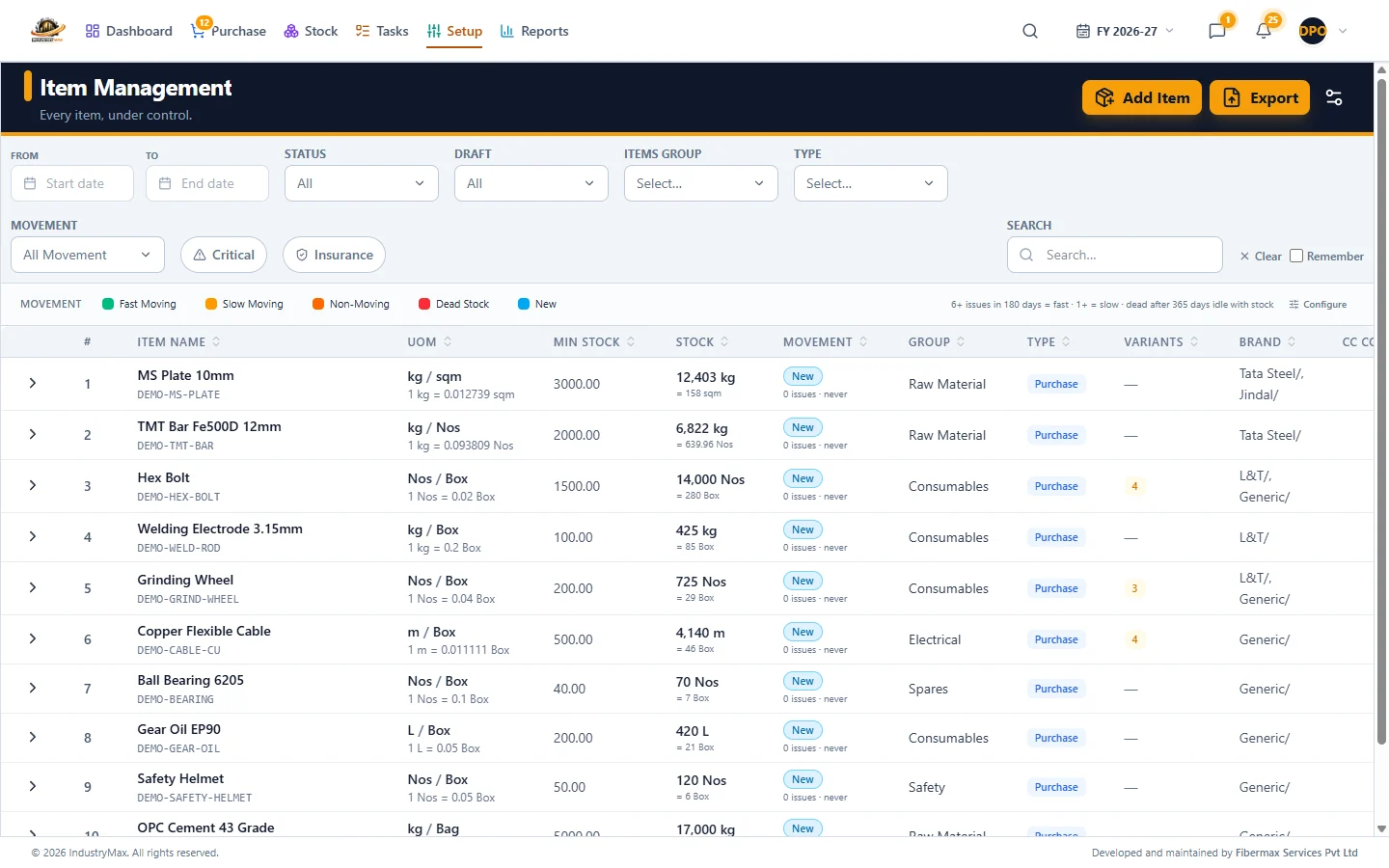
Task: Open the Type filter dropdown
Action: click(x=871, y=183)
